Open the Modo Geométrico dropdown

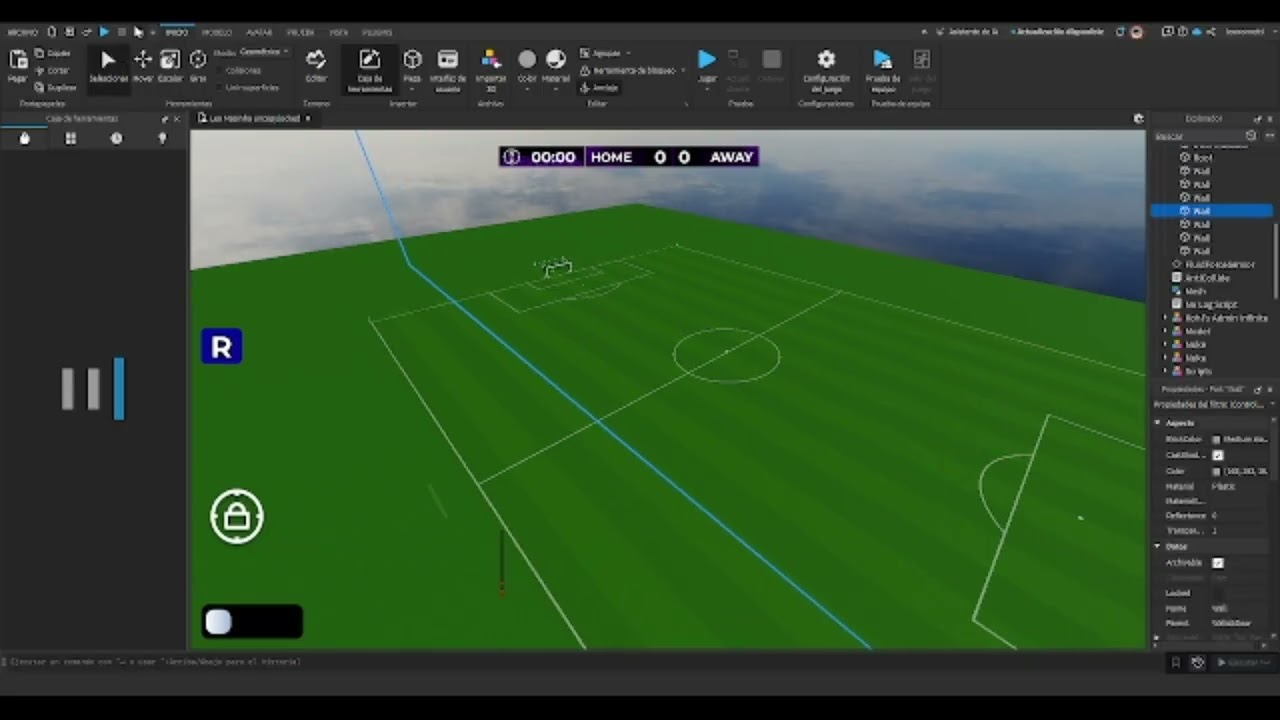[263, 52]
